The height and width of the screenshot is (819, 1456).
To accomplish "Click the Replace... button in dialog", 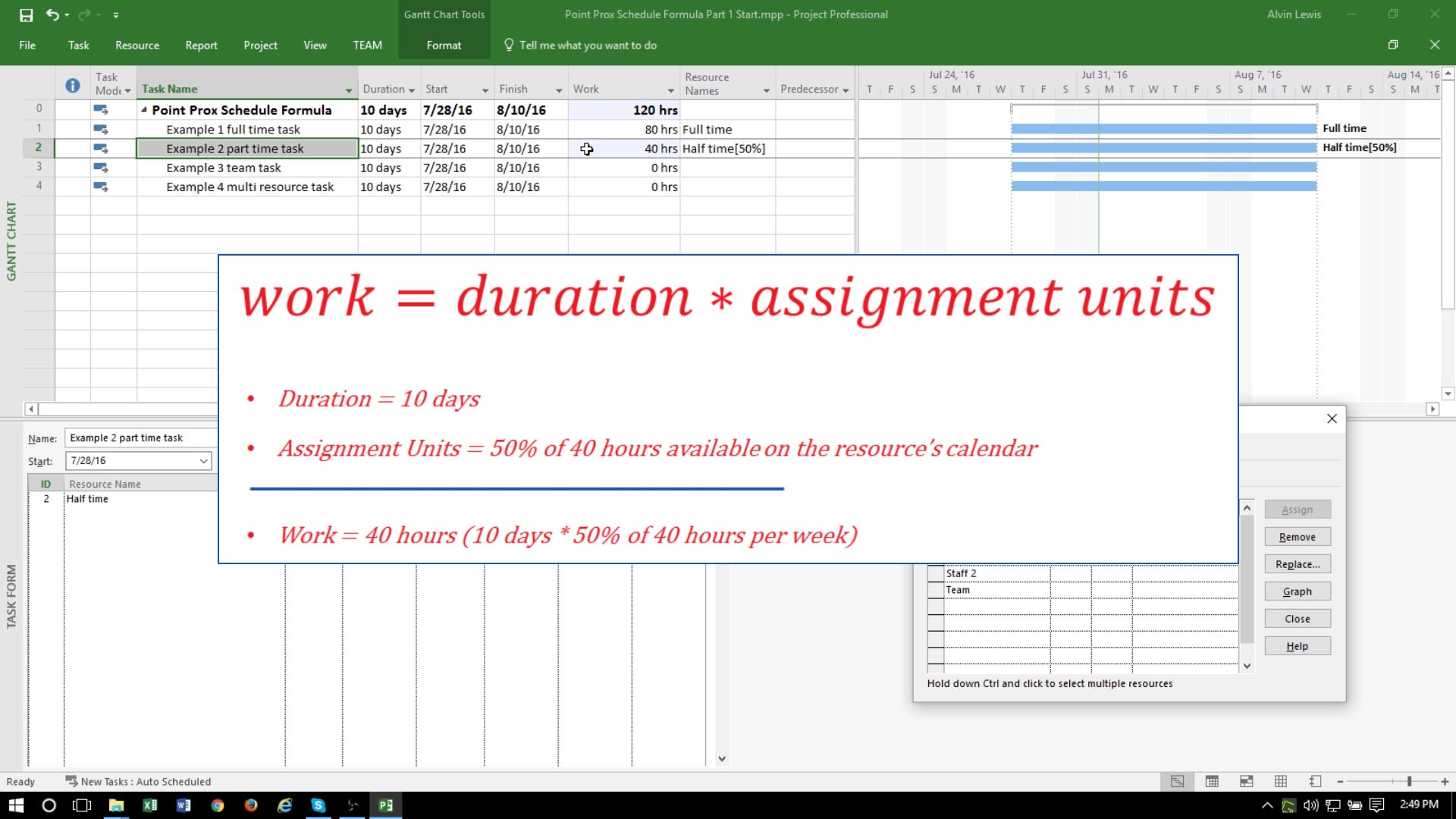I will pyautogui.click(x=1297, y=564).
